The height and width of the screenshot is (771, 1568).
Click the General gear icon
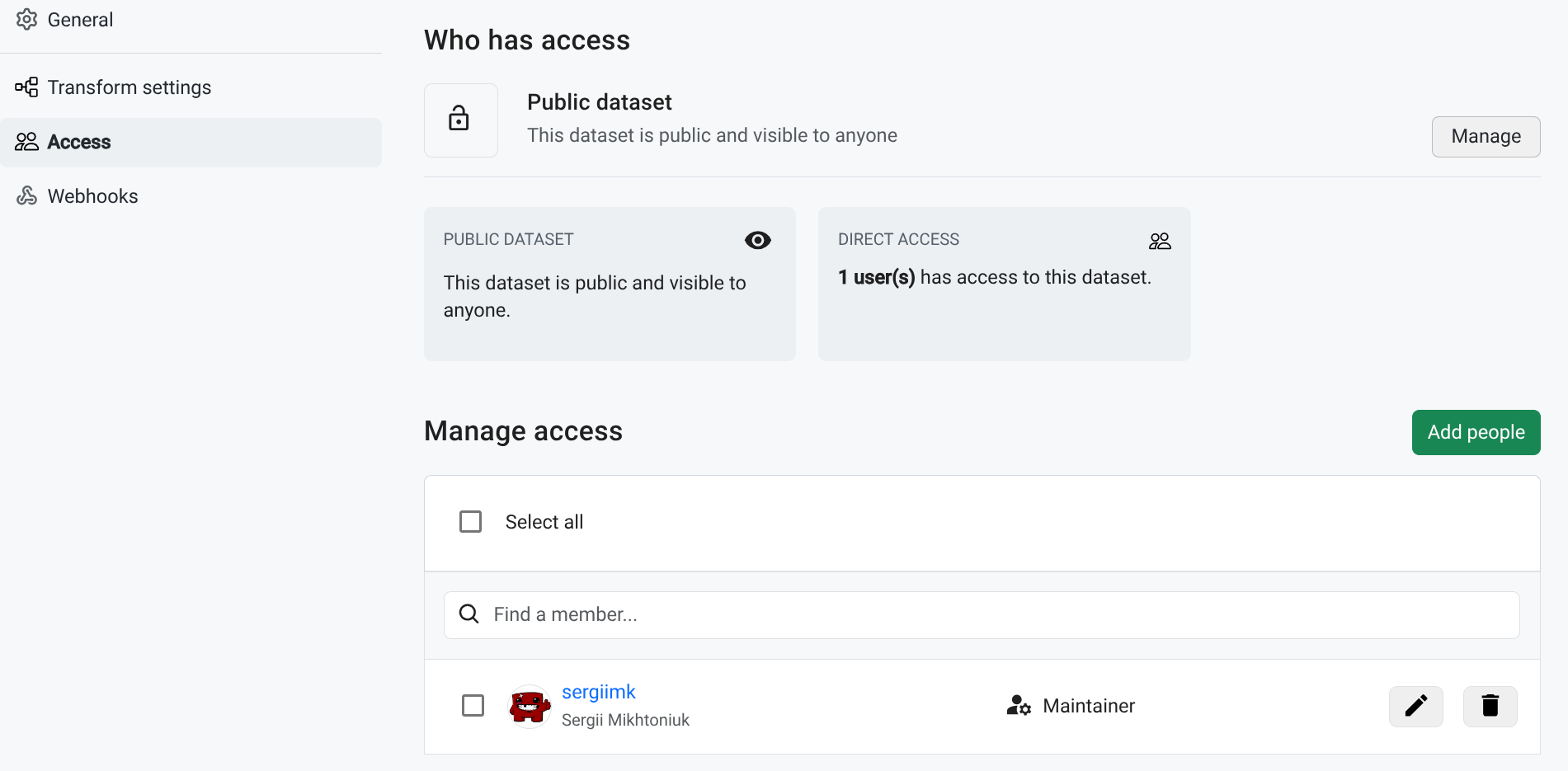(26, 20)
